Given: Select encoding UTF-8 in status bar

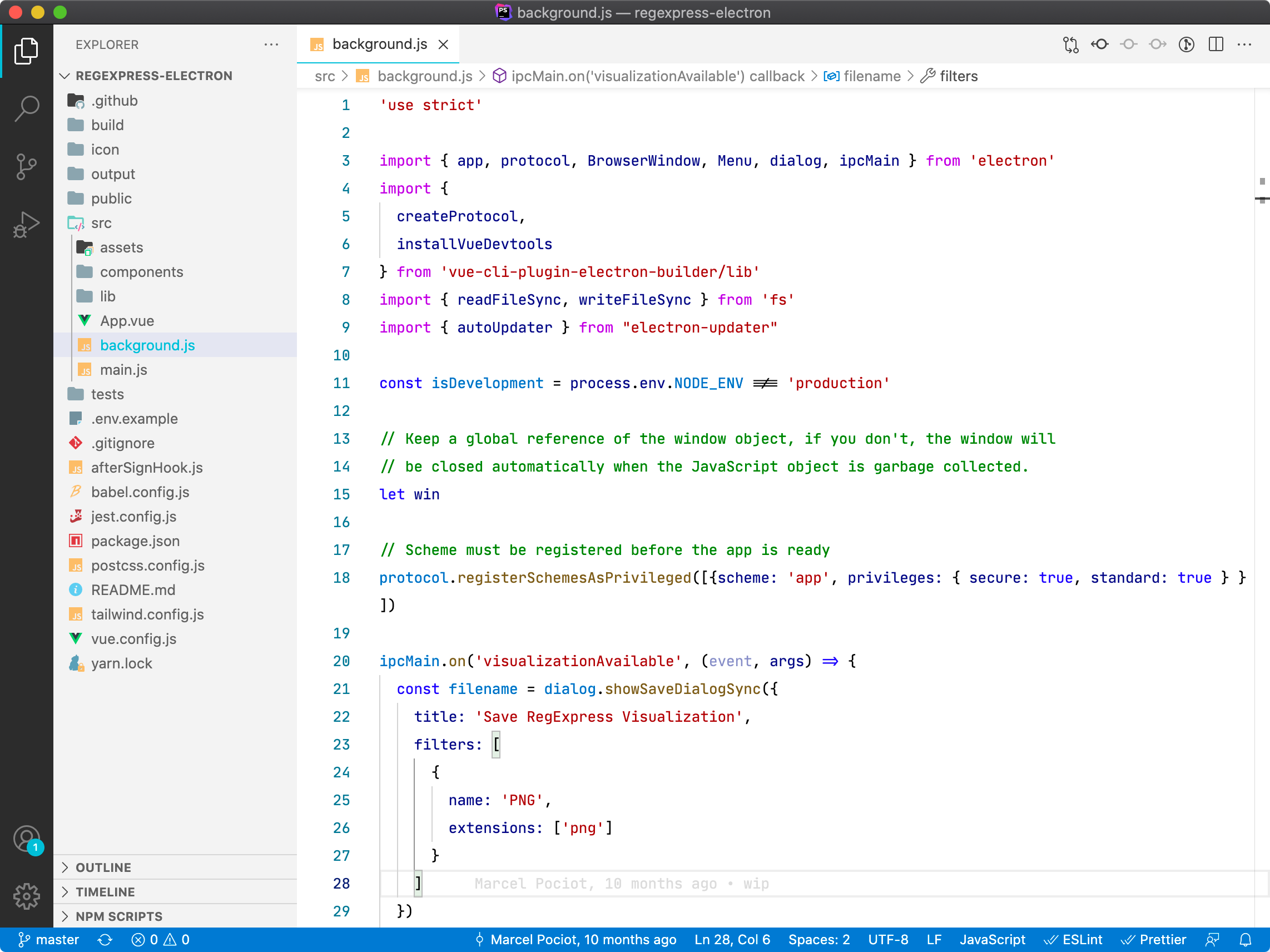Looking at the screenshot, I should [x=887, y=939].
